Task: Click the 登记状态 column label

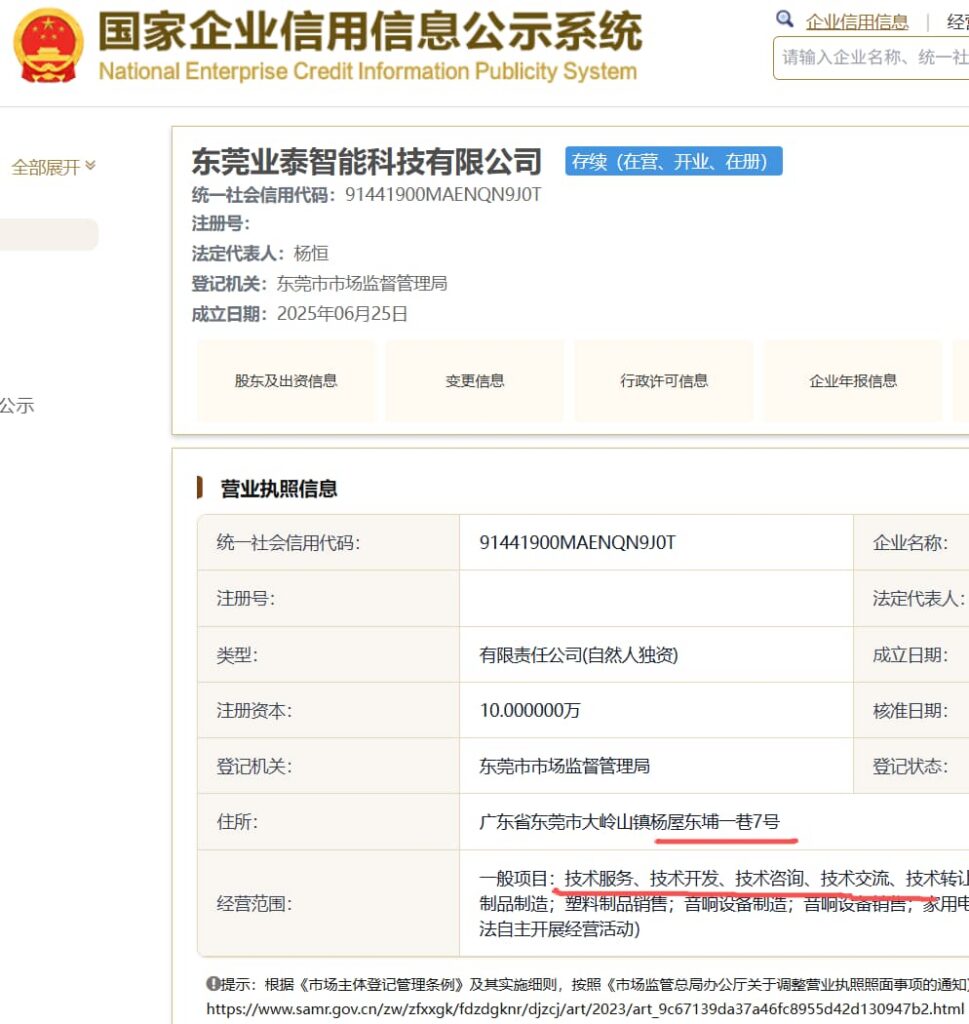Action: pyautogui.click(x=910, y=765)
